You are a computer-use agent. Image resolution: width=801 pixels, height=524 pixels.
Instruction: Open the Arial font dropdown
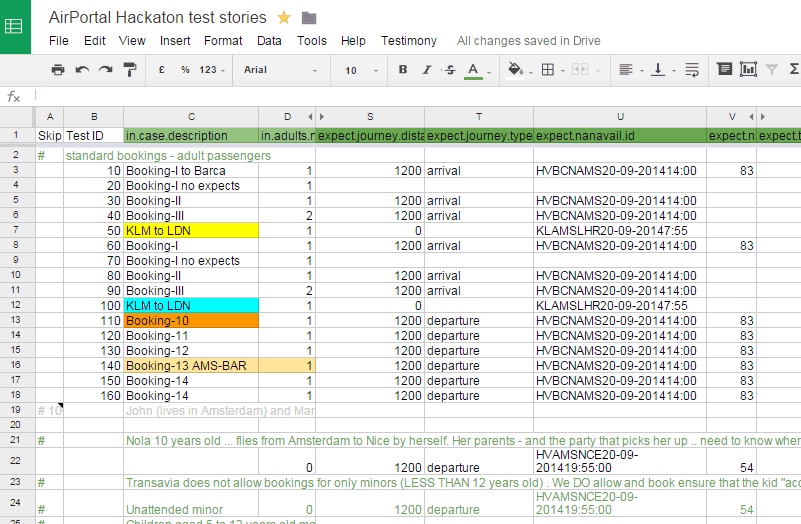coord(280,70)
